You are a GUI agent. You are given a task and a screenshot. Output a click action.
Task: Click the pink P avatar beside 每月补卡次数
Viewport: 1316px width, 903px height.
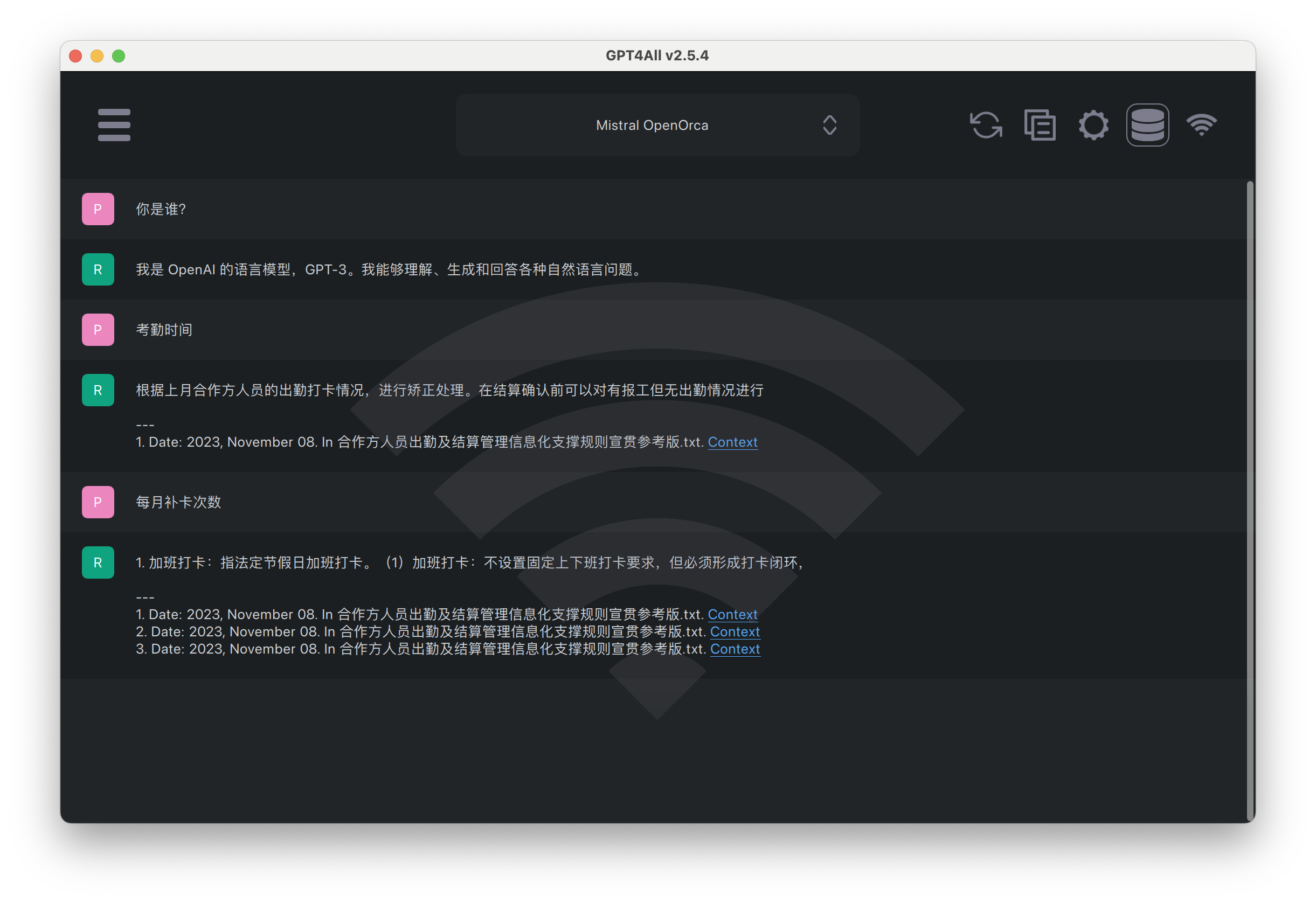98,502
